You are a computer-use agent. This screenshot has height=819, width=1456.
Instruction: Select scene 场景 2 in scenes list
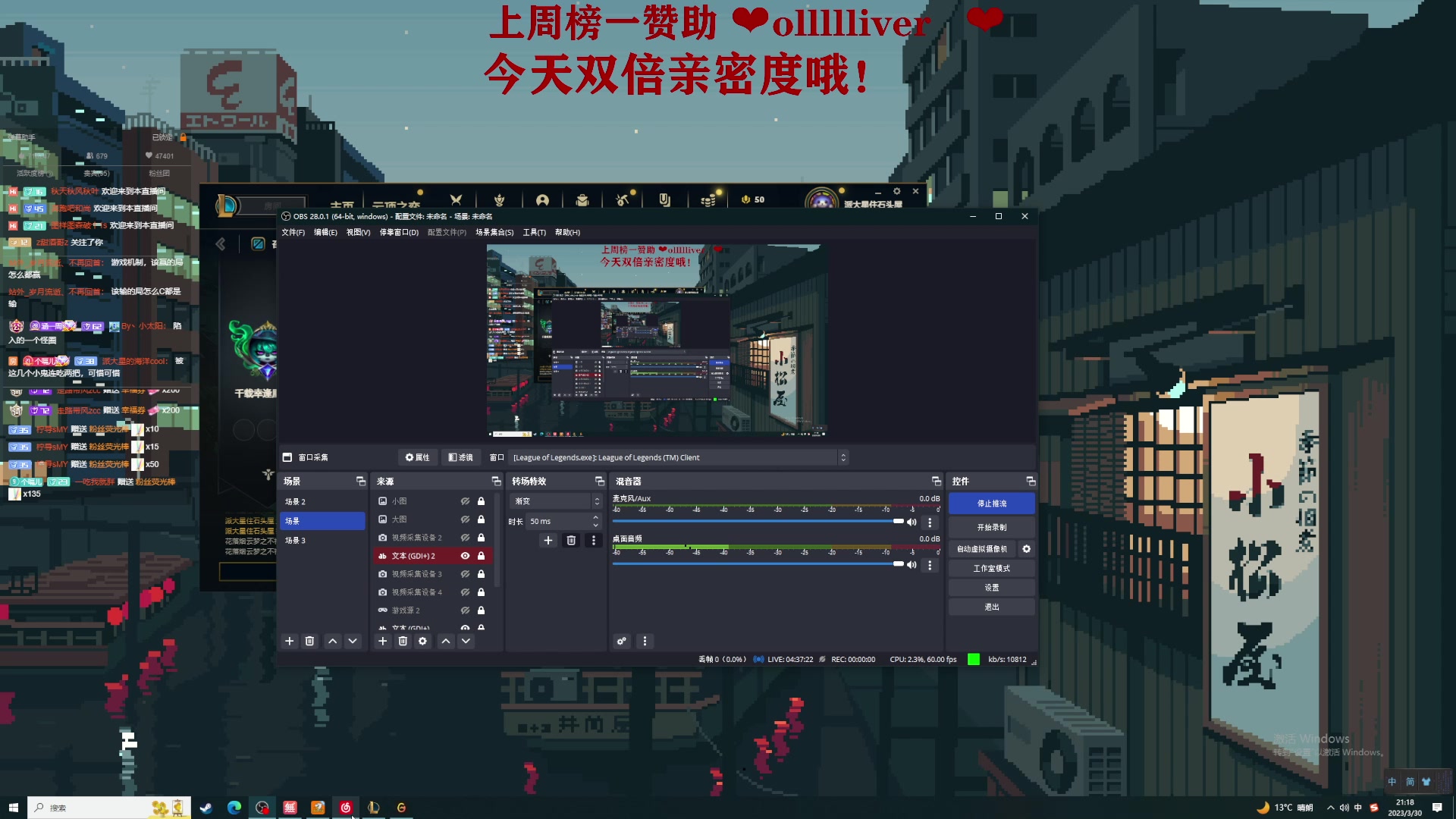(322, 502)
